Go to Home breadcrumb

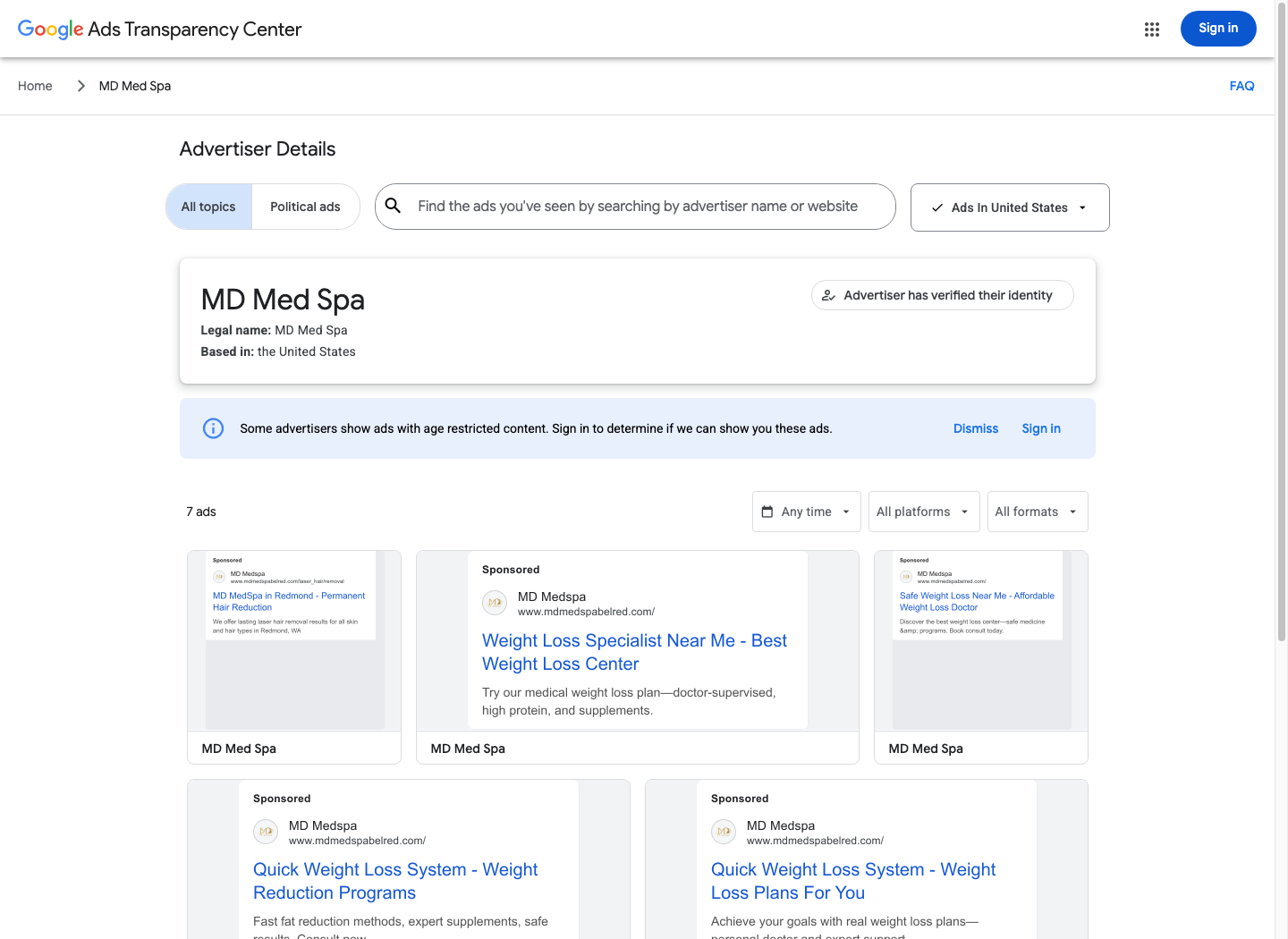click(35, 86)
